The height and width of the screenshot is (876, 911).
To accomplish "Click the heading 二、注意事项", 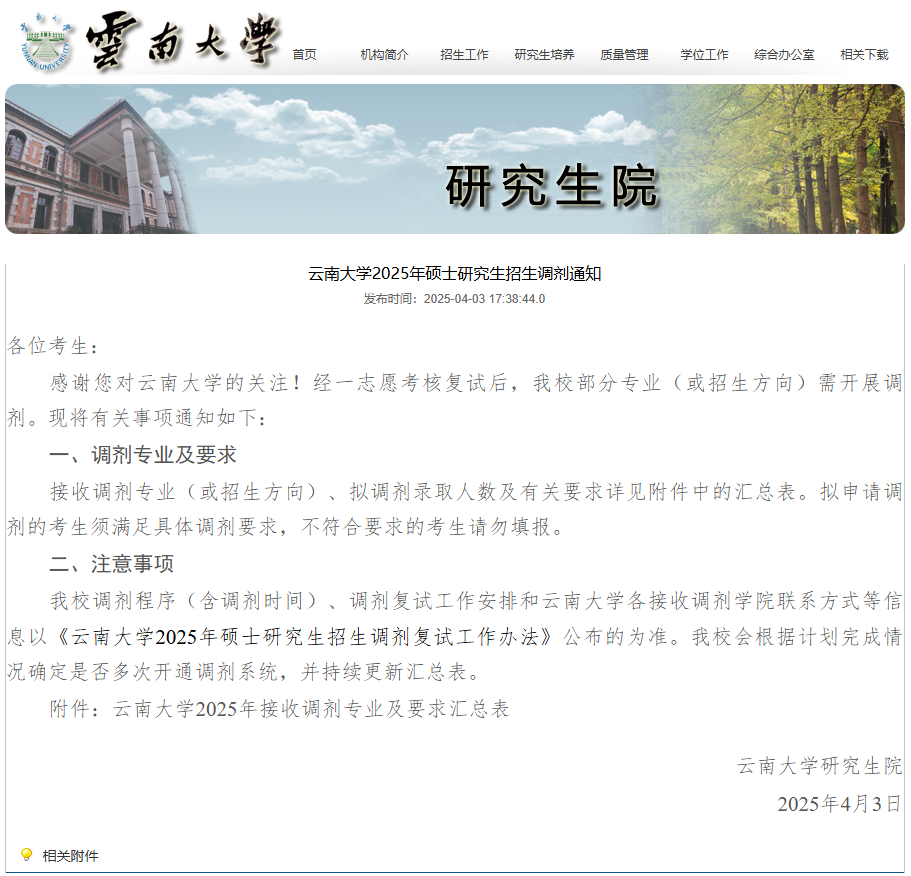I will tap(112, 565).
